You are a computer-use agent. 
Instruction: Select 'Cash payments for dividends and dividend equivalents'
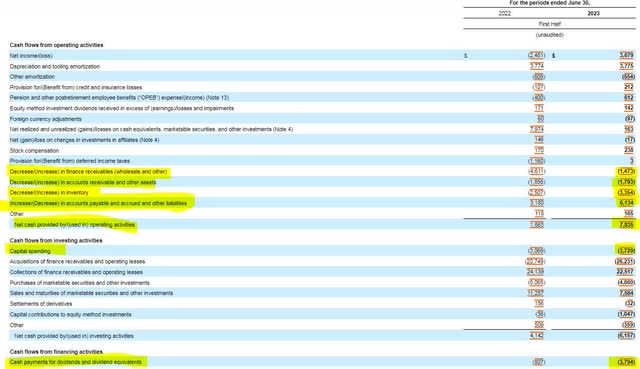pos(76,362)
